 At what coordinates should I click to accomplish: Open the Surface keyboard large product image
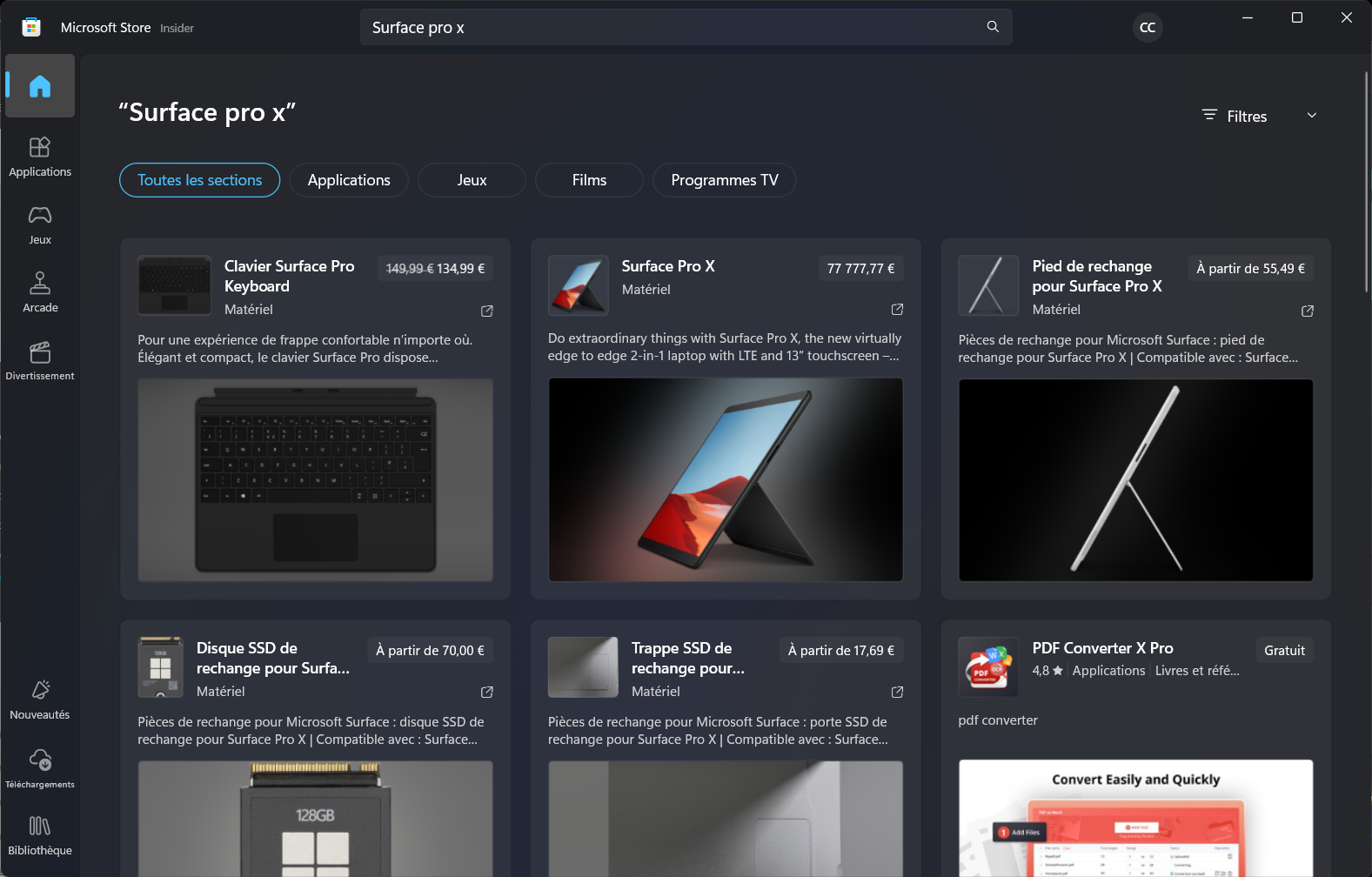pos(316,480)
